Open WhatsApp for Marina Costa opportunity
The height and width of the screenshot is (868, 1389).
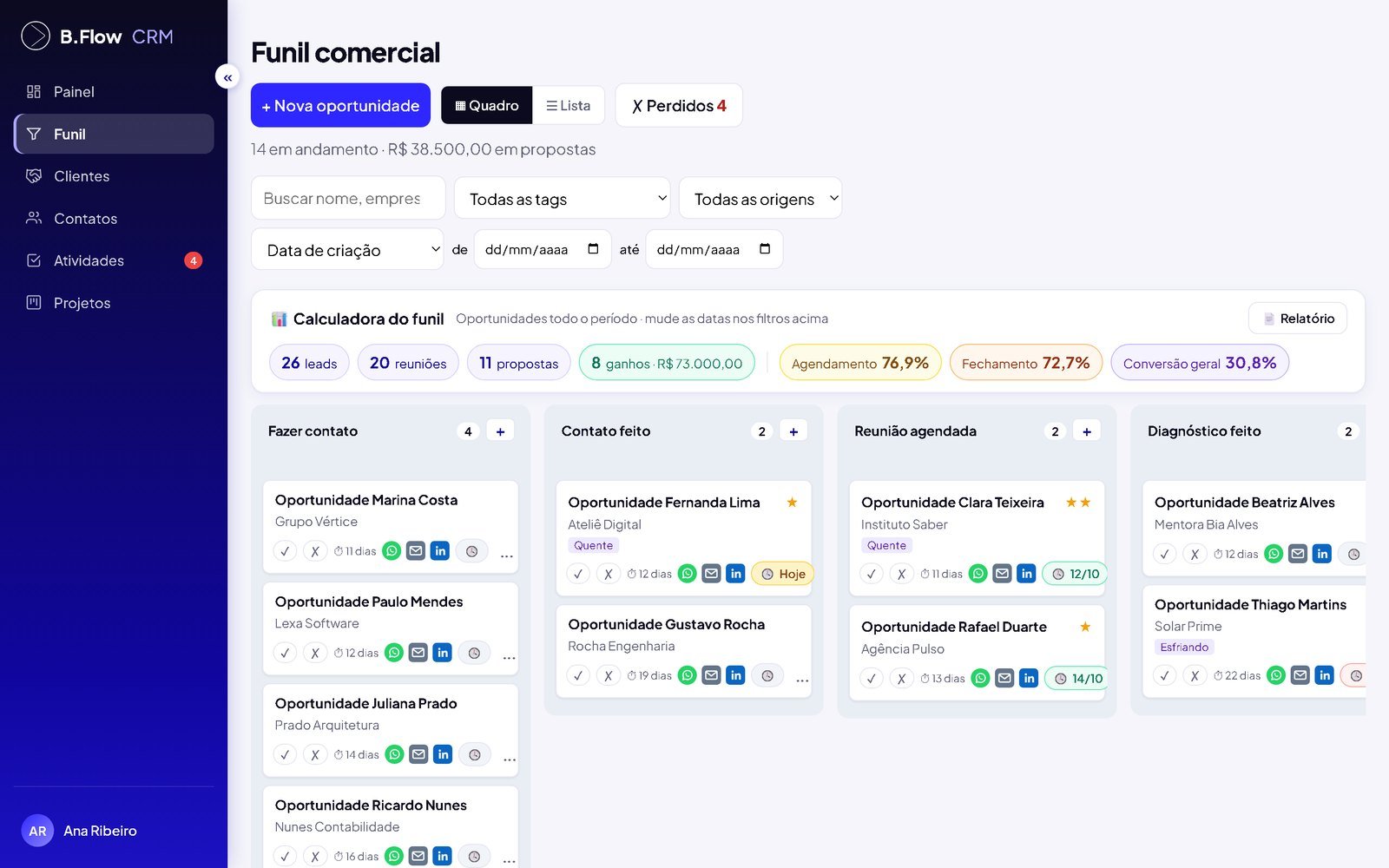[x=392, y=551]
